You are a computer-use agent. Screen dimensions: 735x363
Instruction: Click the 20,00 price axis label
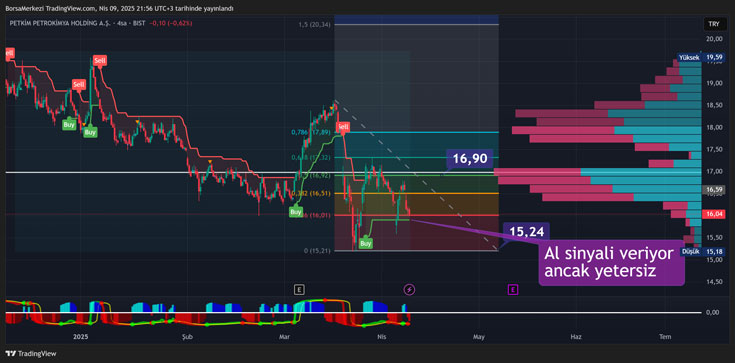(x=713, y=39)
